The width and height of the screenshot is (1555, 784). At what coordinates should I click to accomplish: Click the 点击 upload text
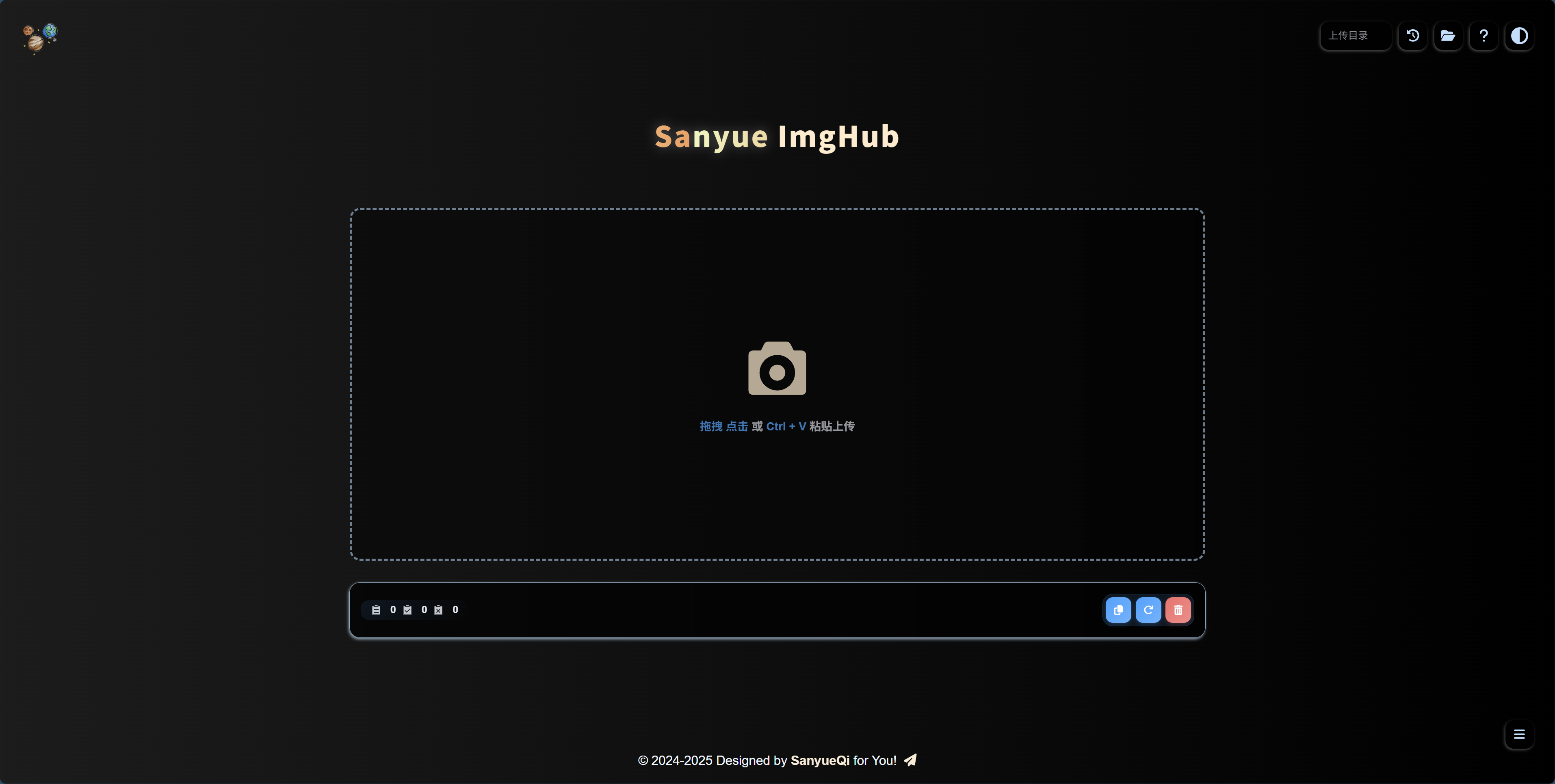pyautogui.click(x=736, y=426)
